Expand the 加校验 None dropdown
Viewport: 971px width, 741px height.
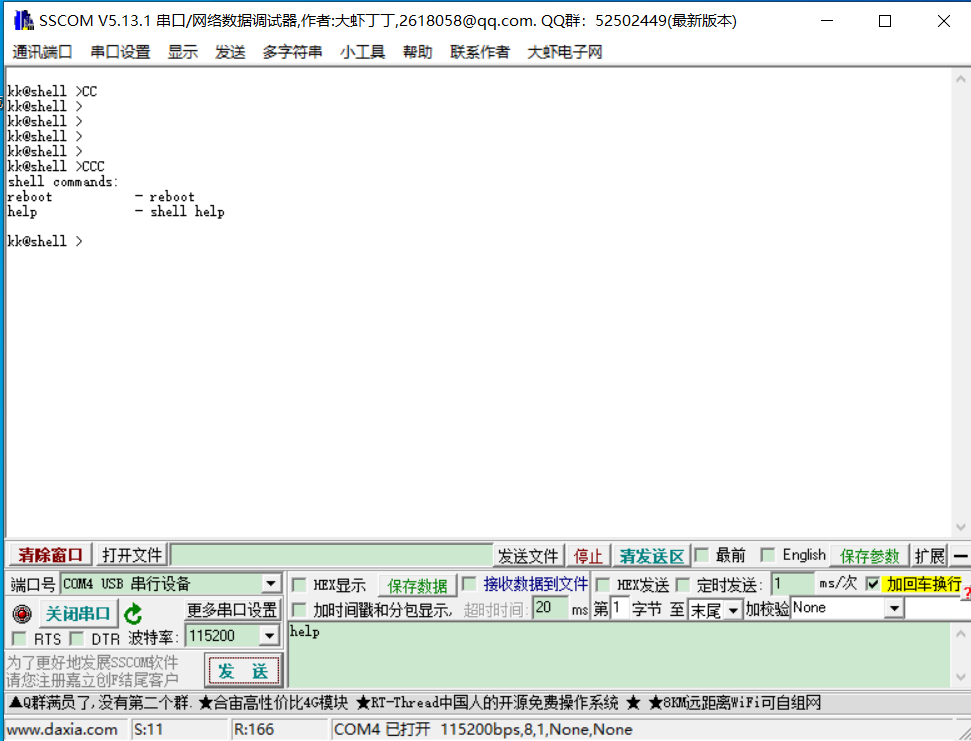(x=894, y=609)
